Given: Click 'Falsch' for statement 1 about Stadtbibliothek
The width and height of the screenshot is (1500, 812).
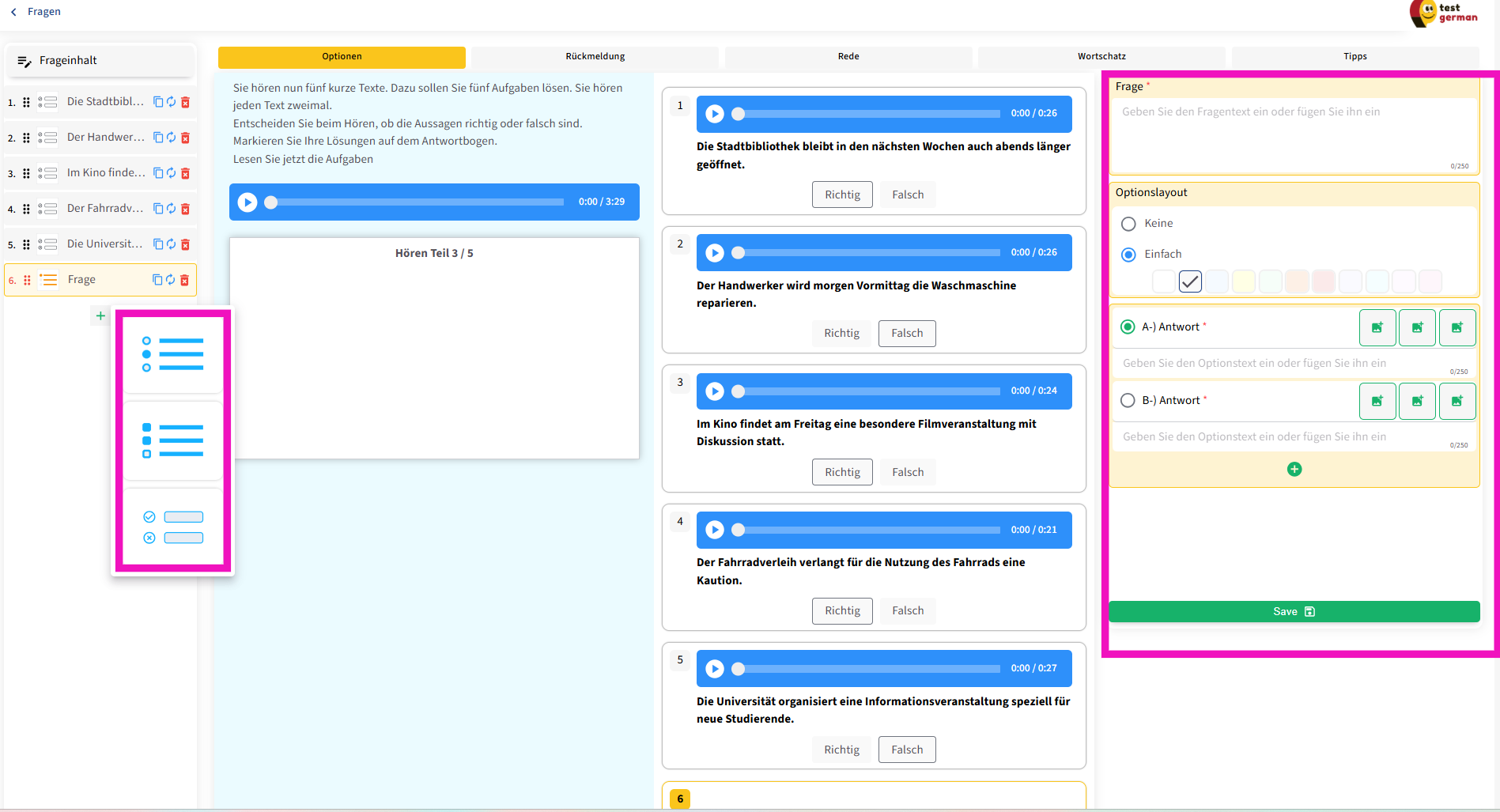Looking at the screenshot, I should 908,195.
